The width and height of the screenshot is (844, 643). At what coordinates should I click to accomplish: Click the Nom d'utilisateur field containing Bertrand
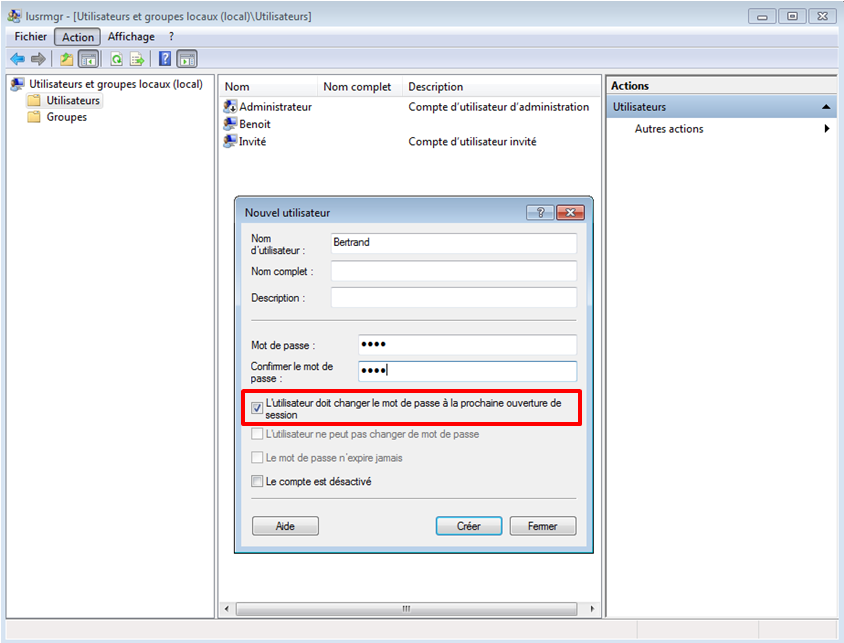[x=454, y=243]
